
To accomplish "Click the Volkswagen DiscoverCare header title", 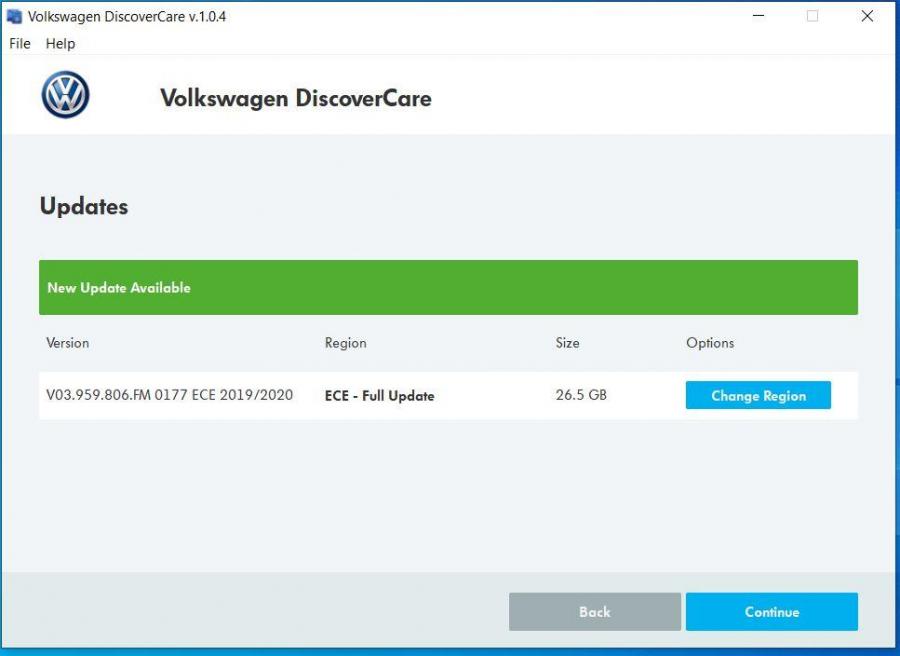I will coord(295,98).
